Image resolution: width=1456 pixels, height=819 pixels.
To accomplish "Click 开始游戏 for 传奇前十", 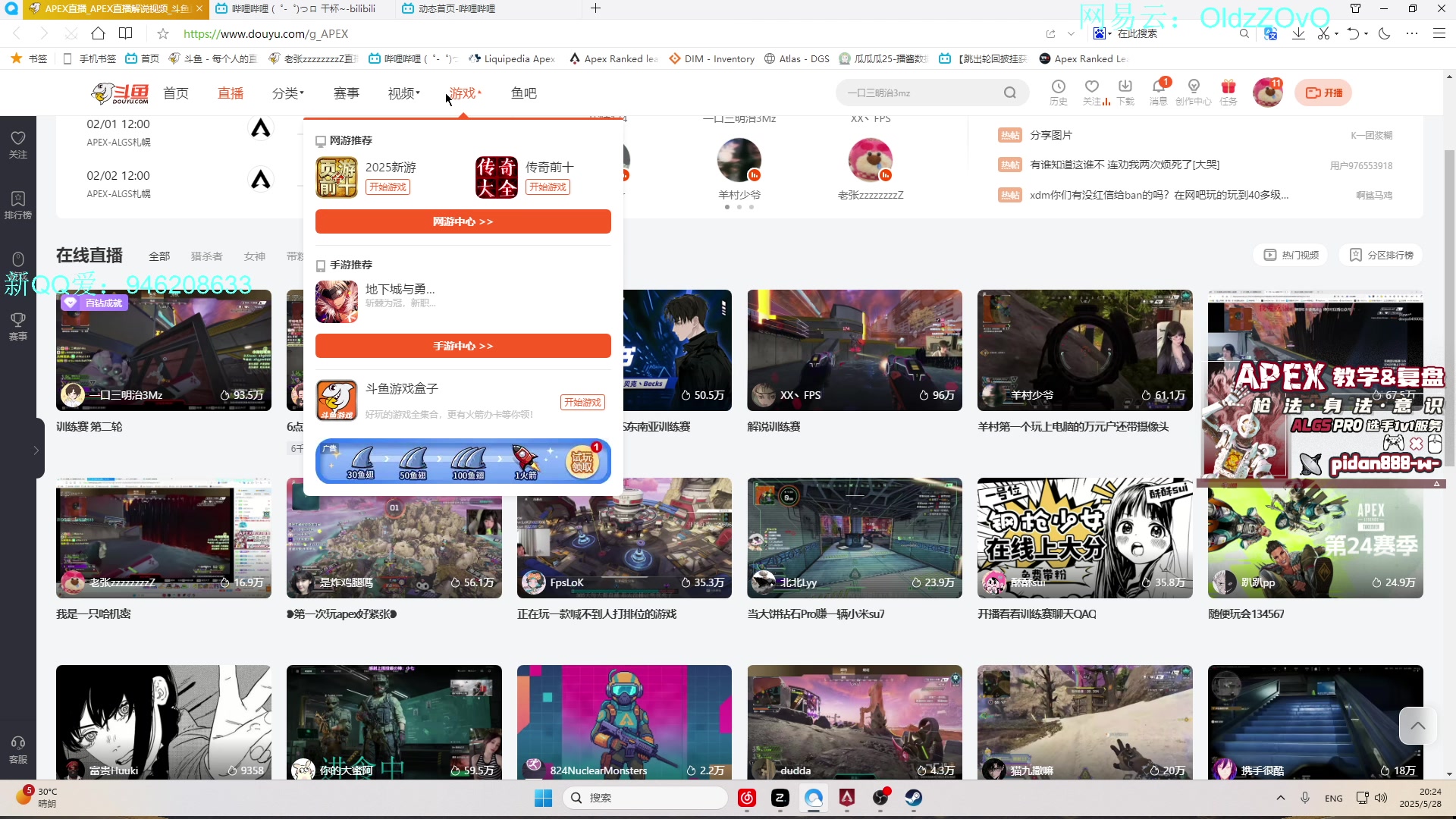I will pos(548,187).
